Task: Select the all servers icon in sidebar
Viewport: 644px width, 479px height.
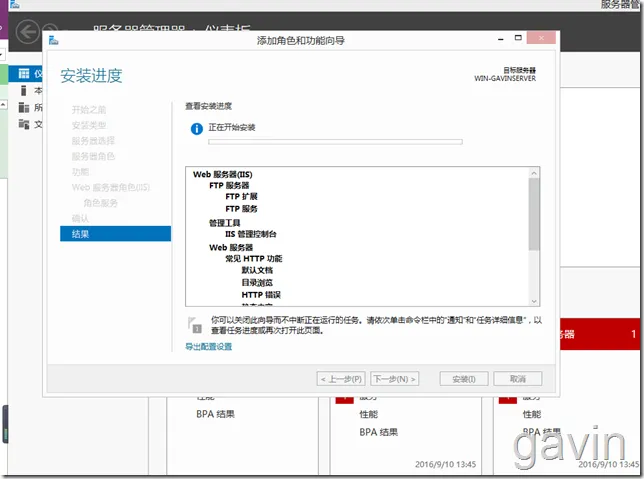Action: (24, 108)
